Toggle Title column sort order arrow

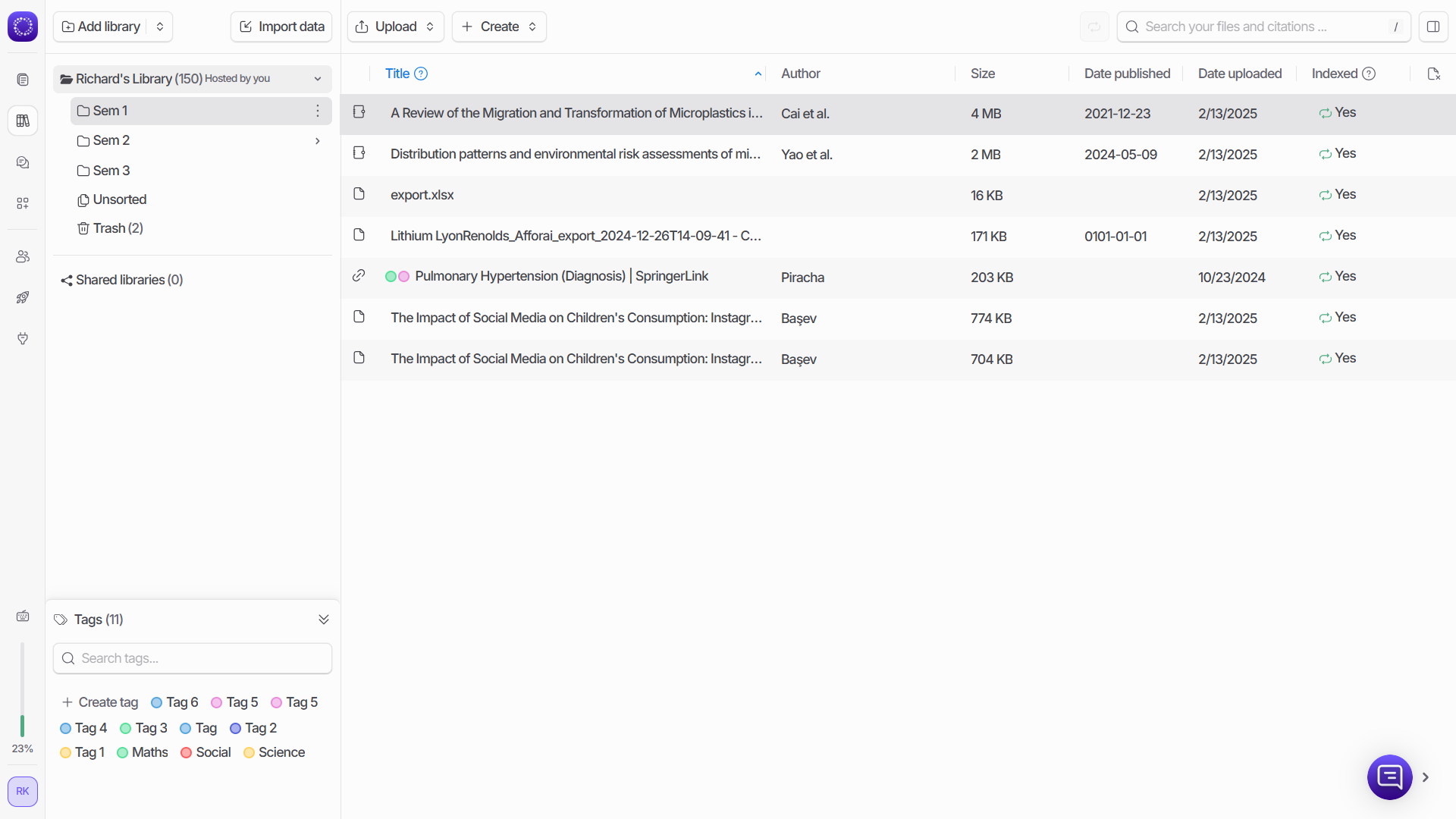(x=758, y=74)
